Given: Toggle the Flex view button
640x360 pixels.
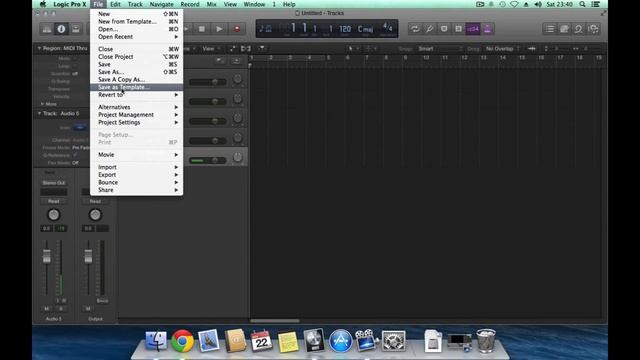Looking at the screenshot, I should (x=246, y=49).
